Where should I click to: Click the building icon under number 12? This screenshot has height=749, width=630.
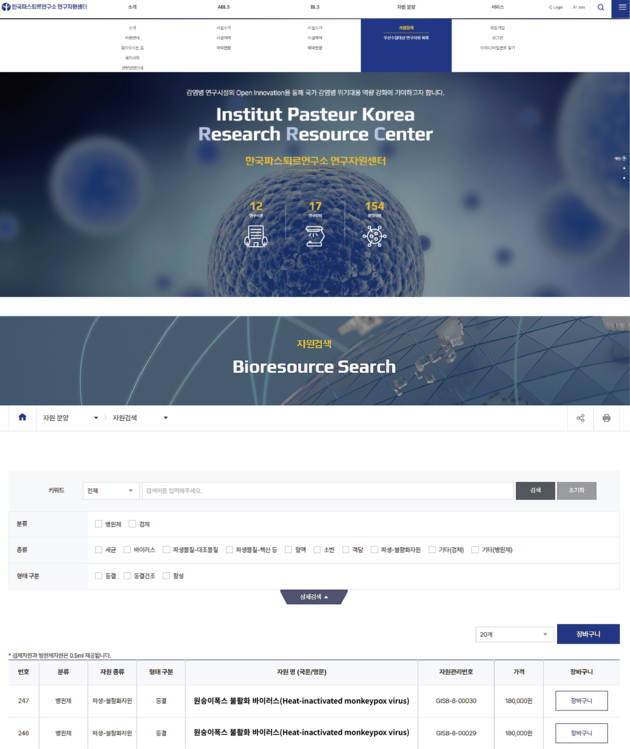[256, 236]
